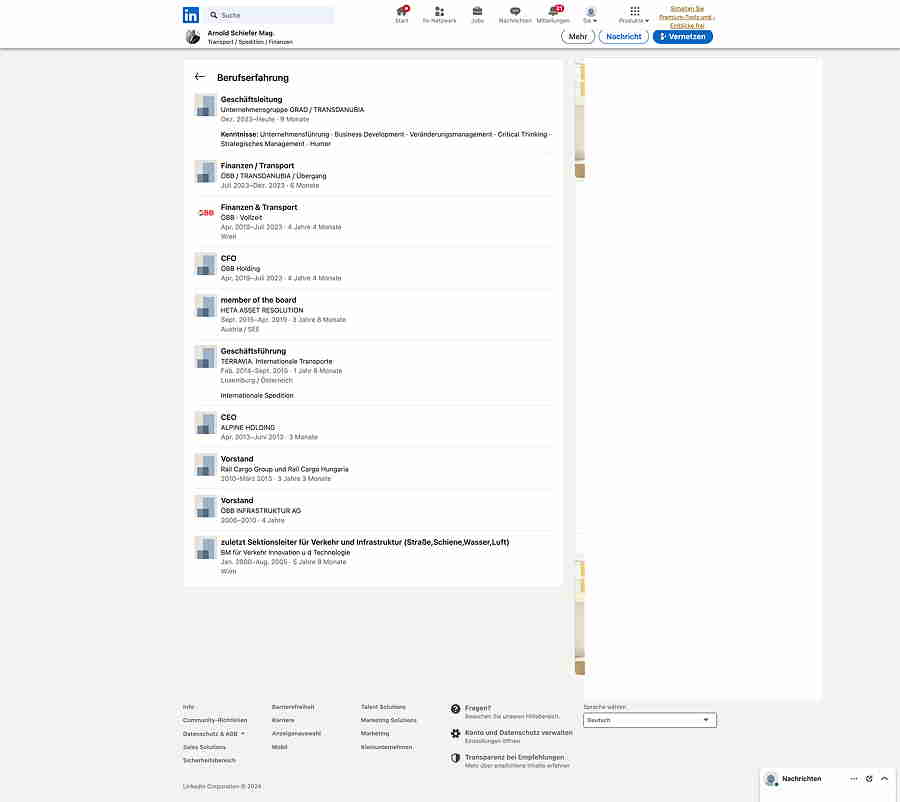The height and width of the screenshot is (802, 900).
Task: Open company logo for Vorstand Rail Cargo Group
Action: pos(205,465)
